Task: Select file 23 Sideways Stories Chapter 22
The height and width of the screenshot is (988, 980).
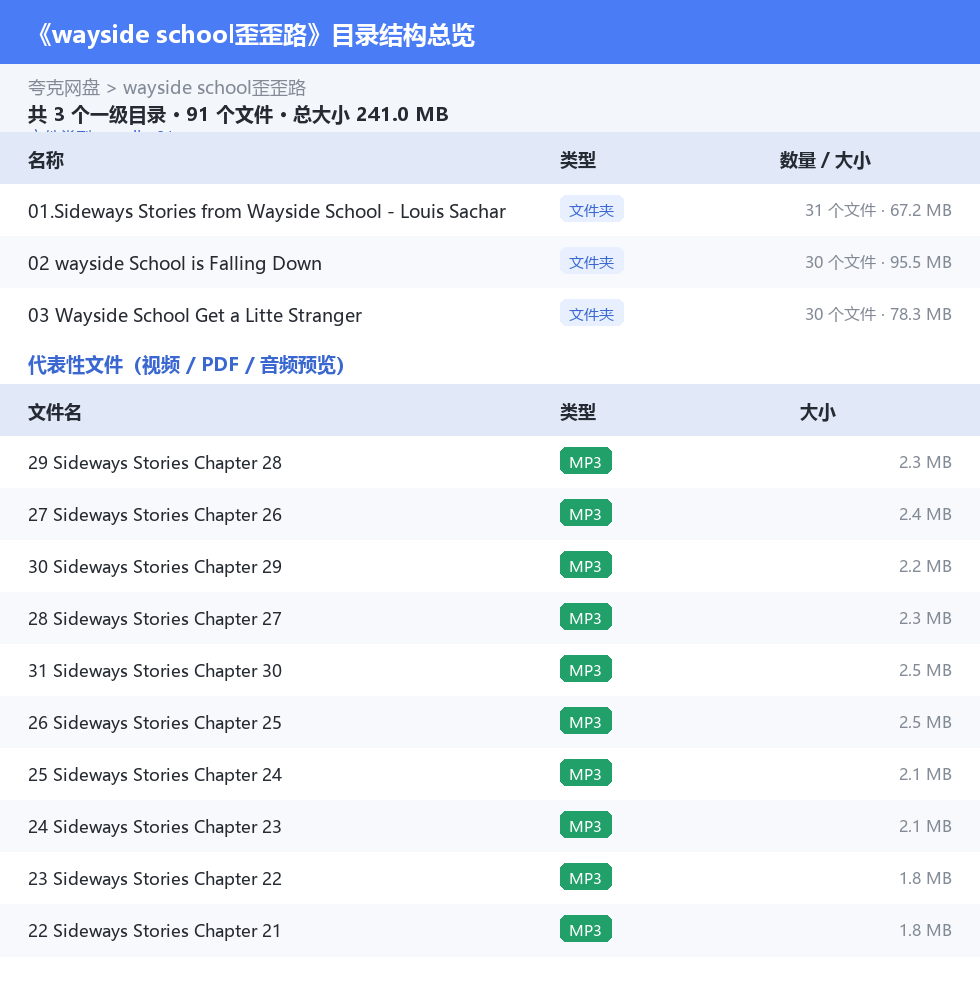Action: pos(154,878)
